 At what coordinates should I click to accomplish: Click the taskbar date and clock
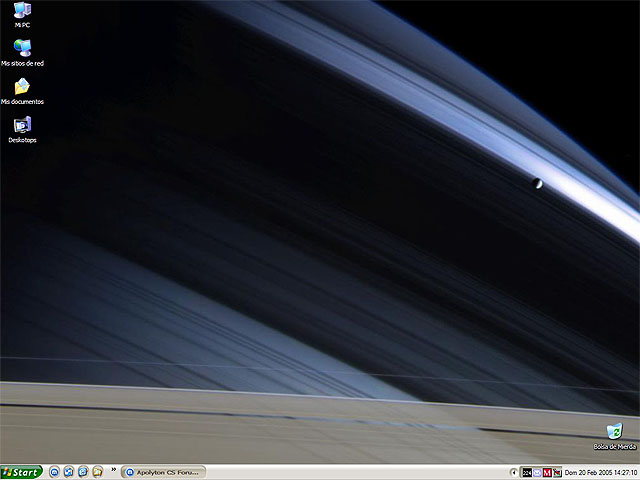pos(601,472)
